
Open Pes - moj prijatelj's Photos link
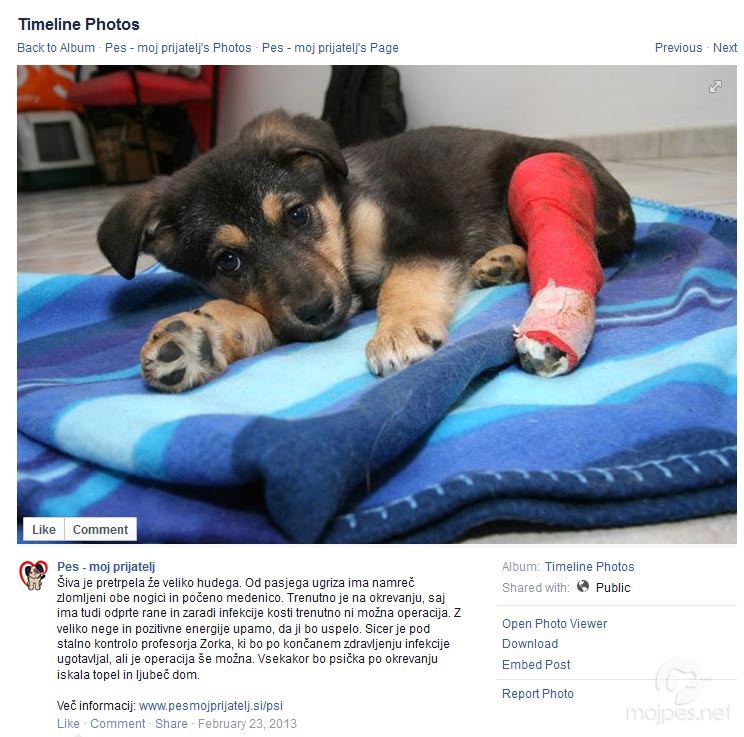(x=178, y=48)
